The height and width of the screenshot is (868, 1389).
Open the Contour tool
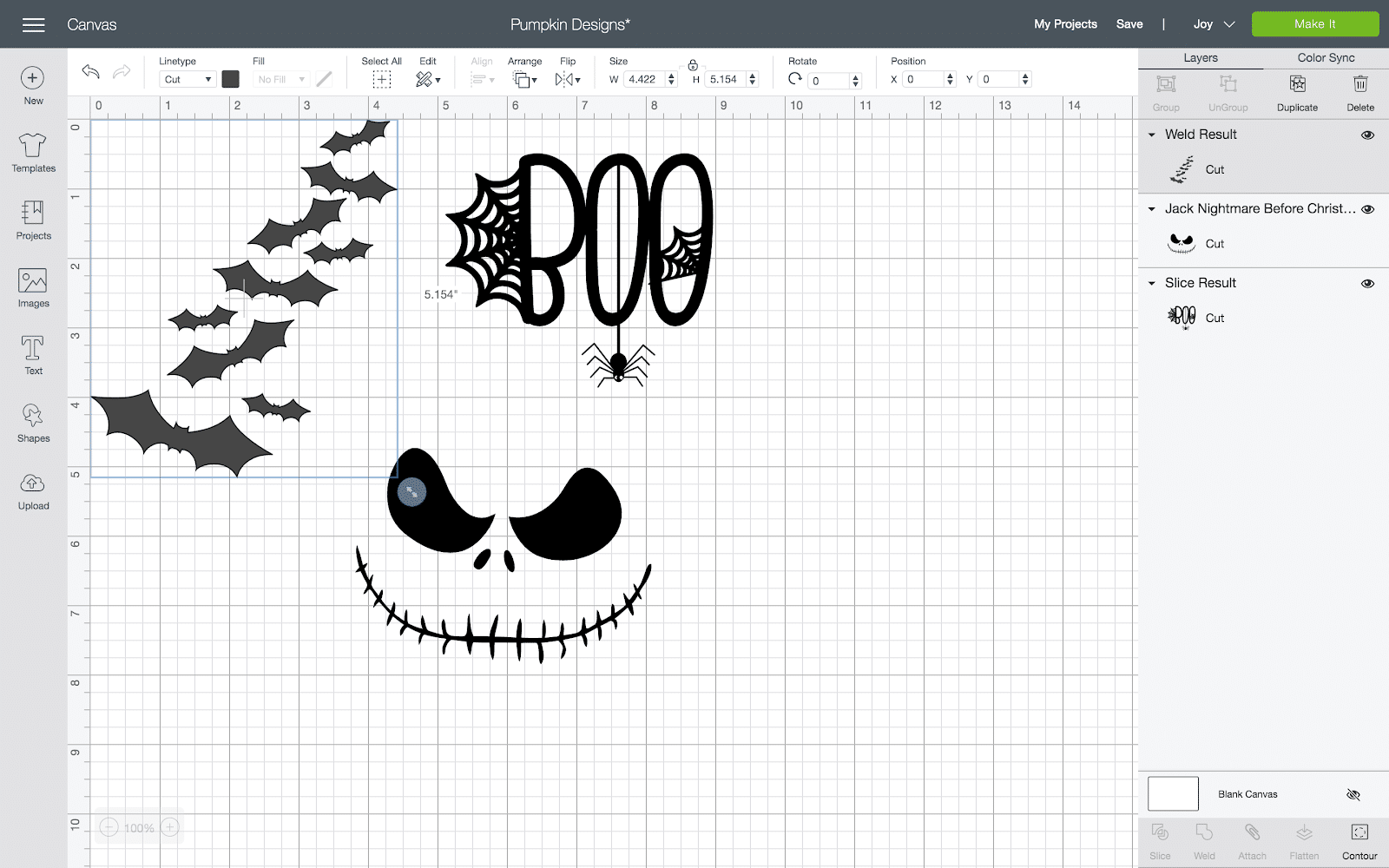pyautogui.click(x=1359, y=841)
